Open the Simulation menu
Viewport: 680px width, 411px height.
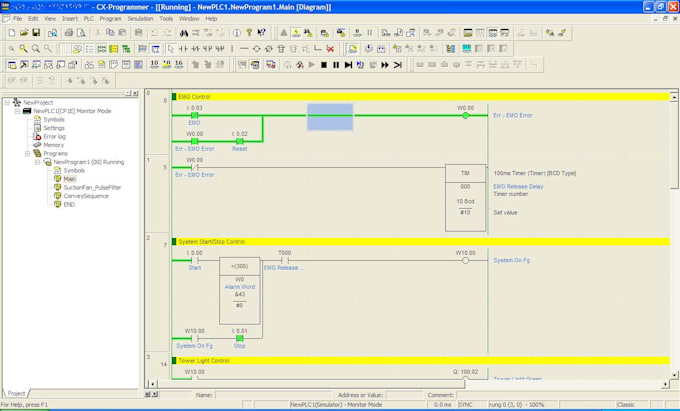(140, 19)
